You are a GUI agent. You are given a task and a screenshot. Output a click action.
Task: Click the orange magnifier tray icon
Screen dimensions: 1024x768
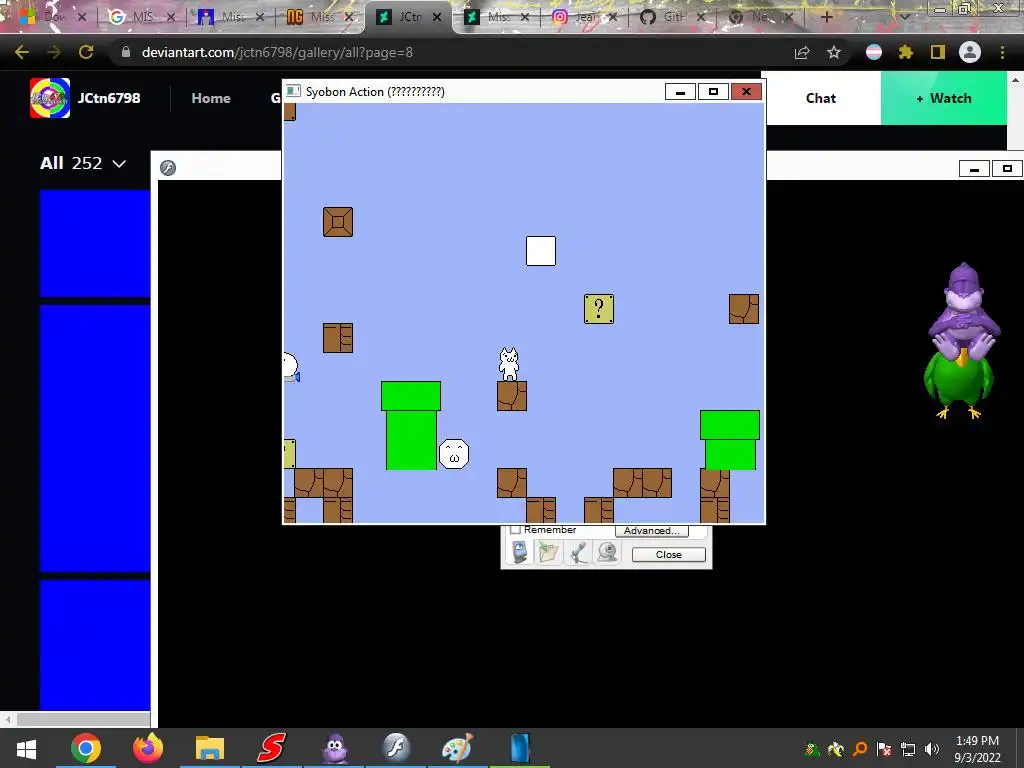point(860,749)
